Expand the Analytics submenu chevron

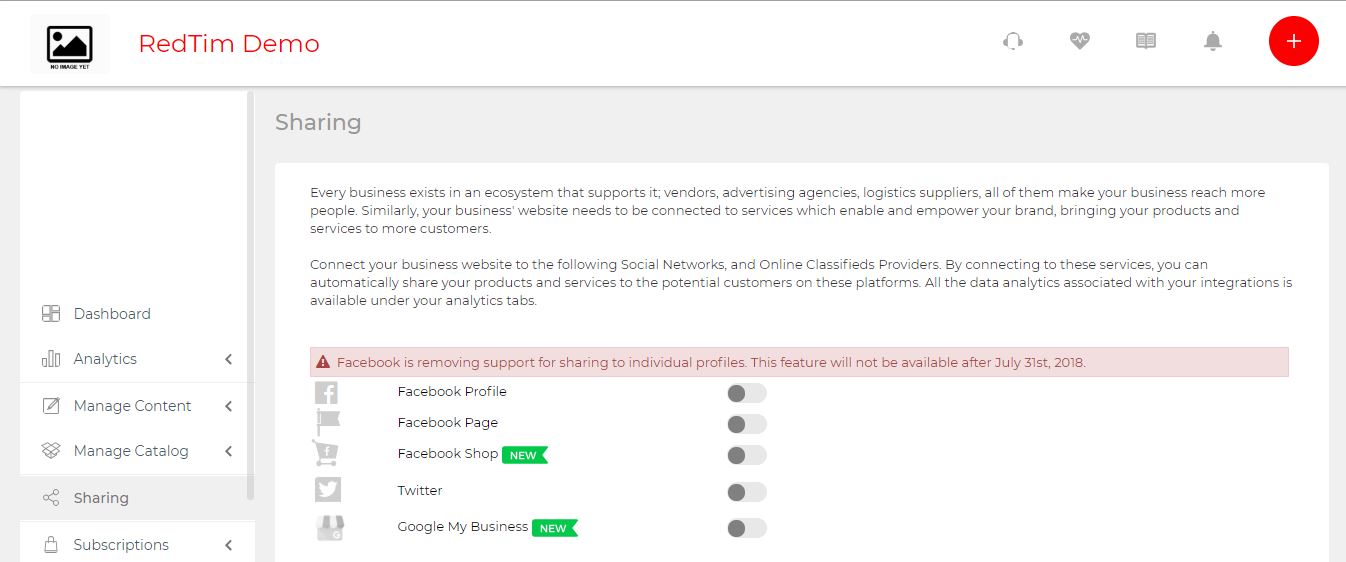click(228, 359)
